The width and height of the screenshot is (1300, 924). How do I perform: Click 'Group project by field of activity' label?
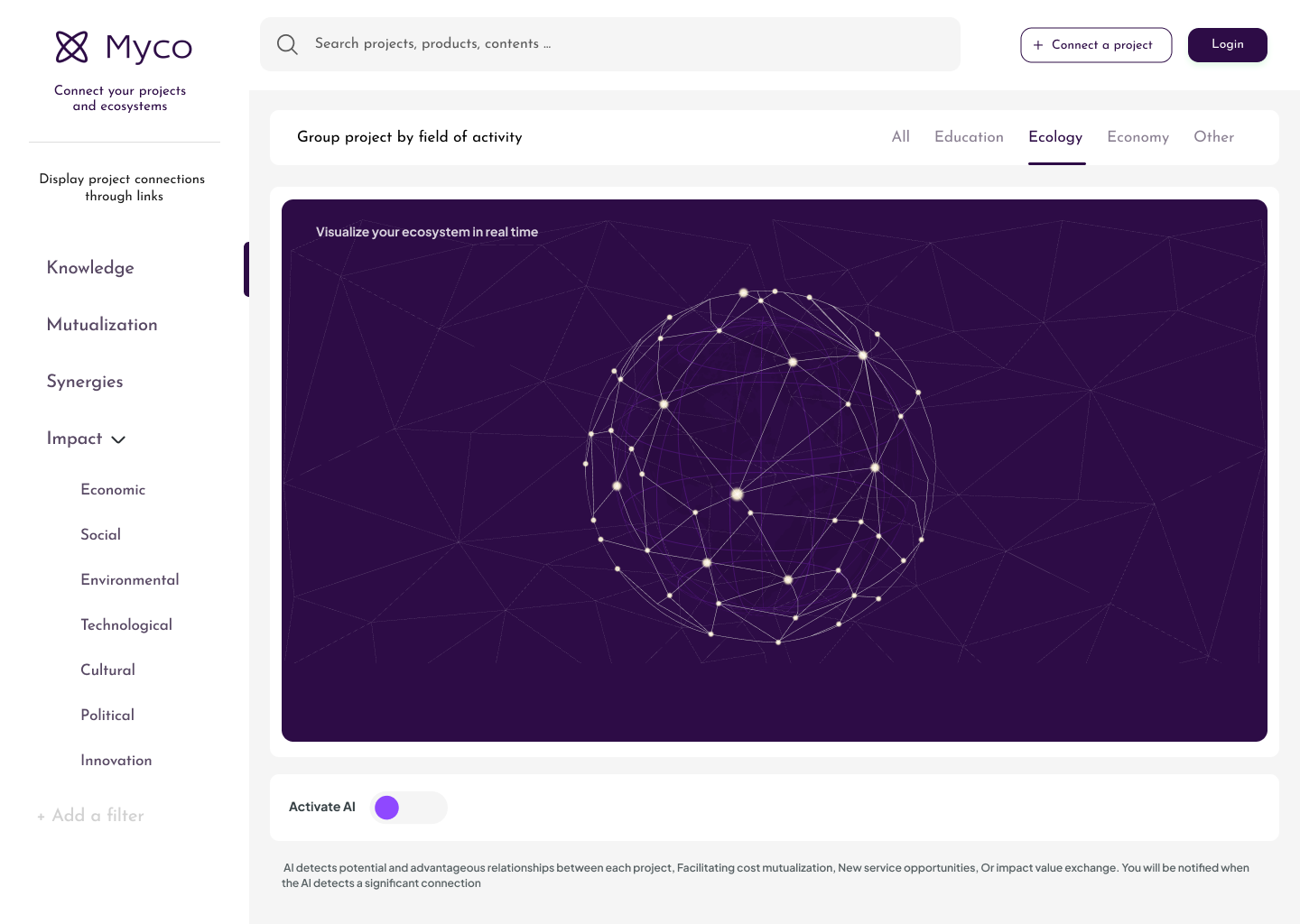coord(410,137)
